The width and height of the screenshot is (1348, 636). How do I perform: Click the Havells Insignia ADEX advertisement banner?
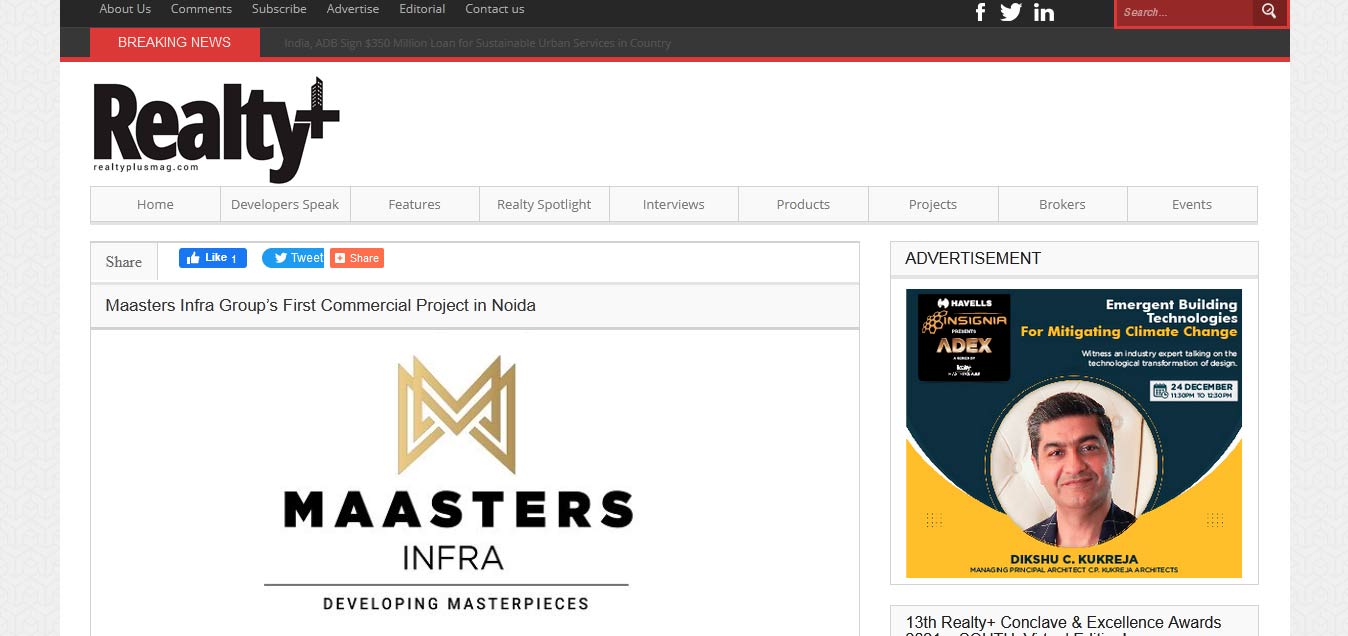(1073, 433)
